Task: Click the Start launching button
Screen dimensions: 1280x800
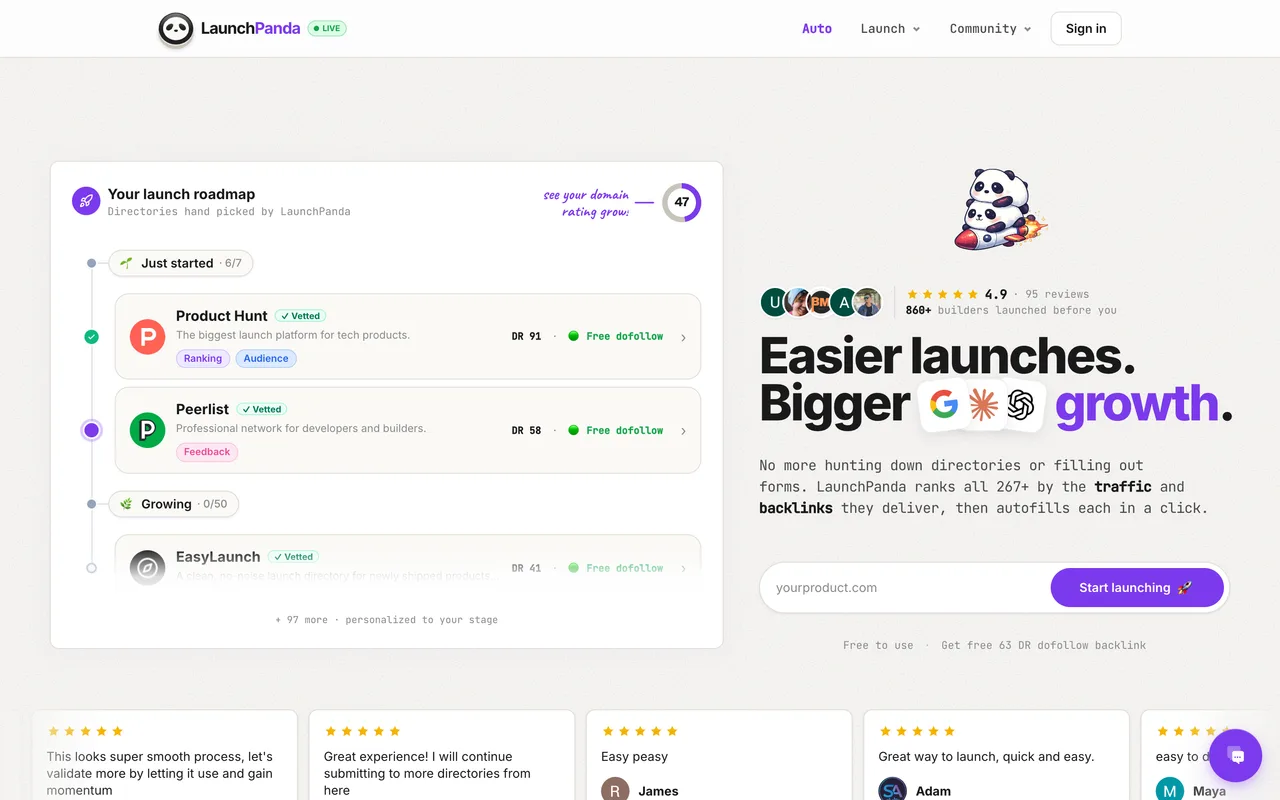Action: coord(1137,588)
